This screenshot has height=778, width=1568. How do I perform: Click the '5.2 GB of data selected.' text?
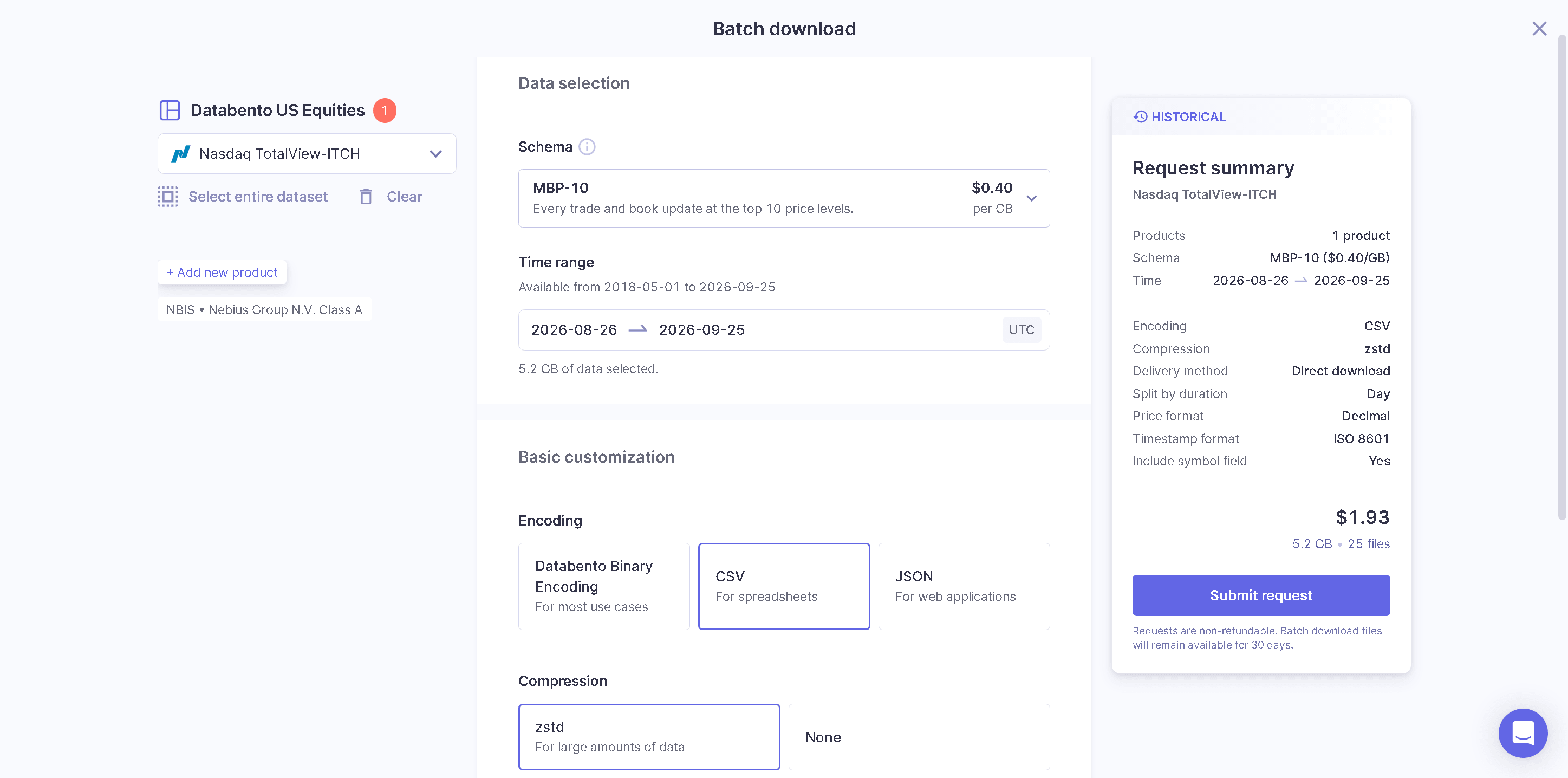[x=588, y=369]
